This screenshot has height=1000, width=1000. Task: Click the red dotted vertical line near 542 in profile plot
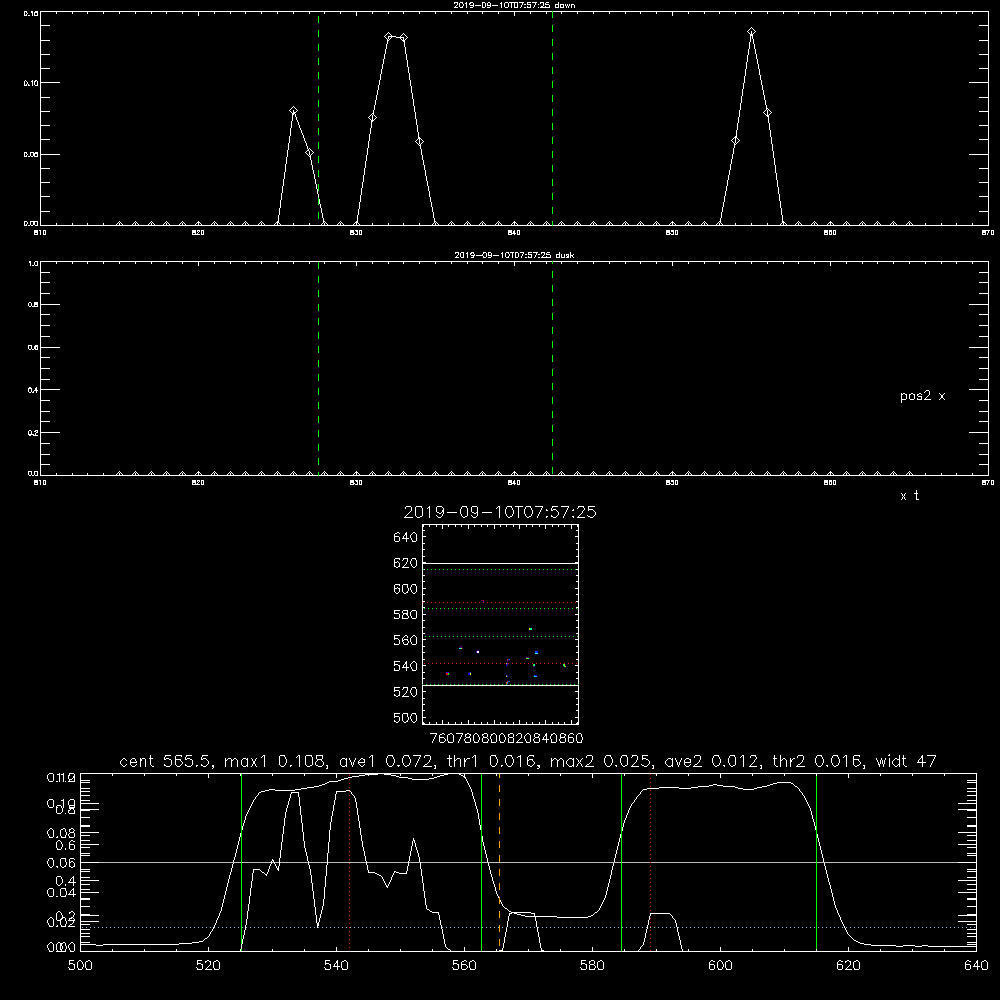point(349,862)
